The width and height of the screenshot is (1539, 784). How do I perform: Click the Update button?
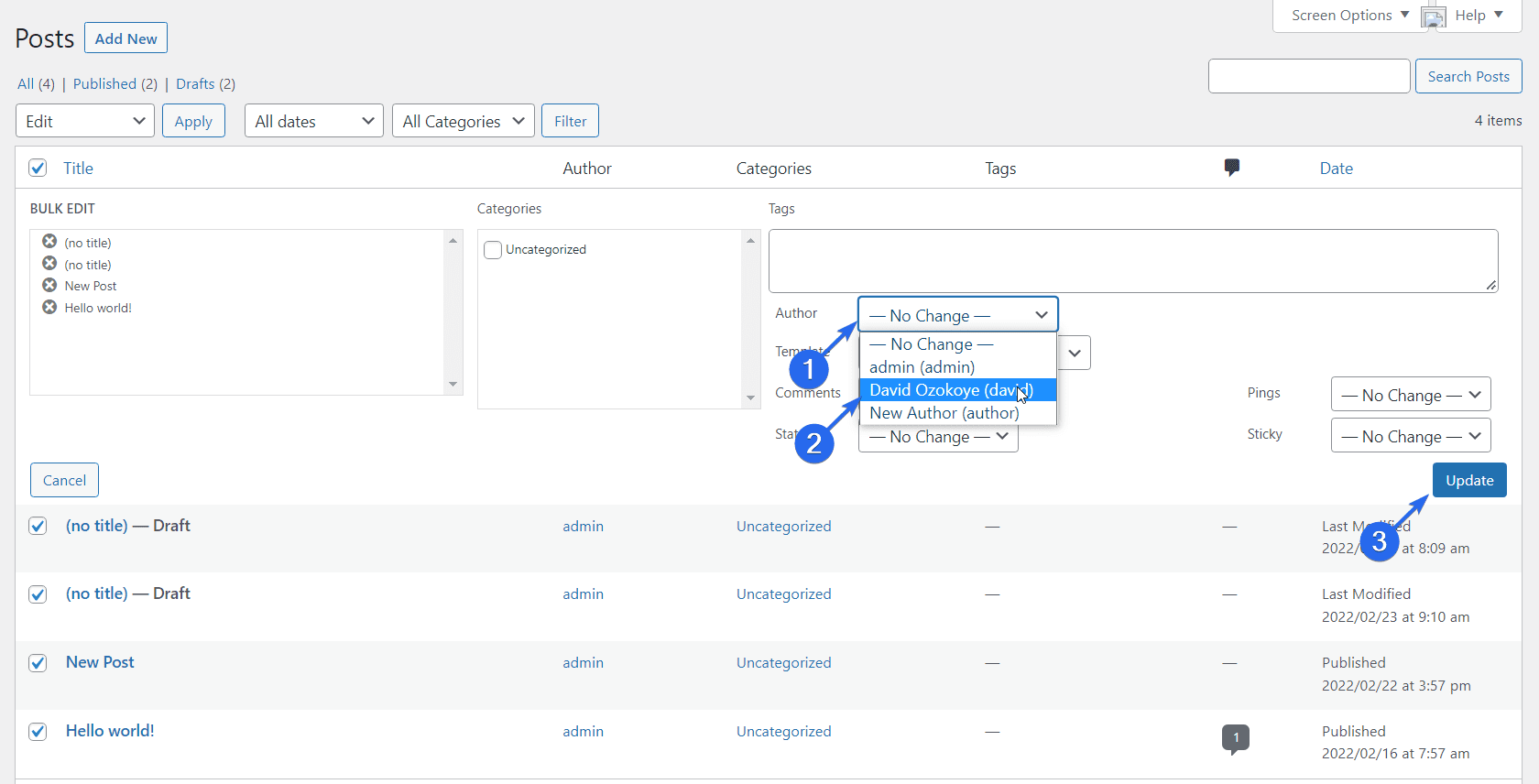1468,480
